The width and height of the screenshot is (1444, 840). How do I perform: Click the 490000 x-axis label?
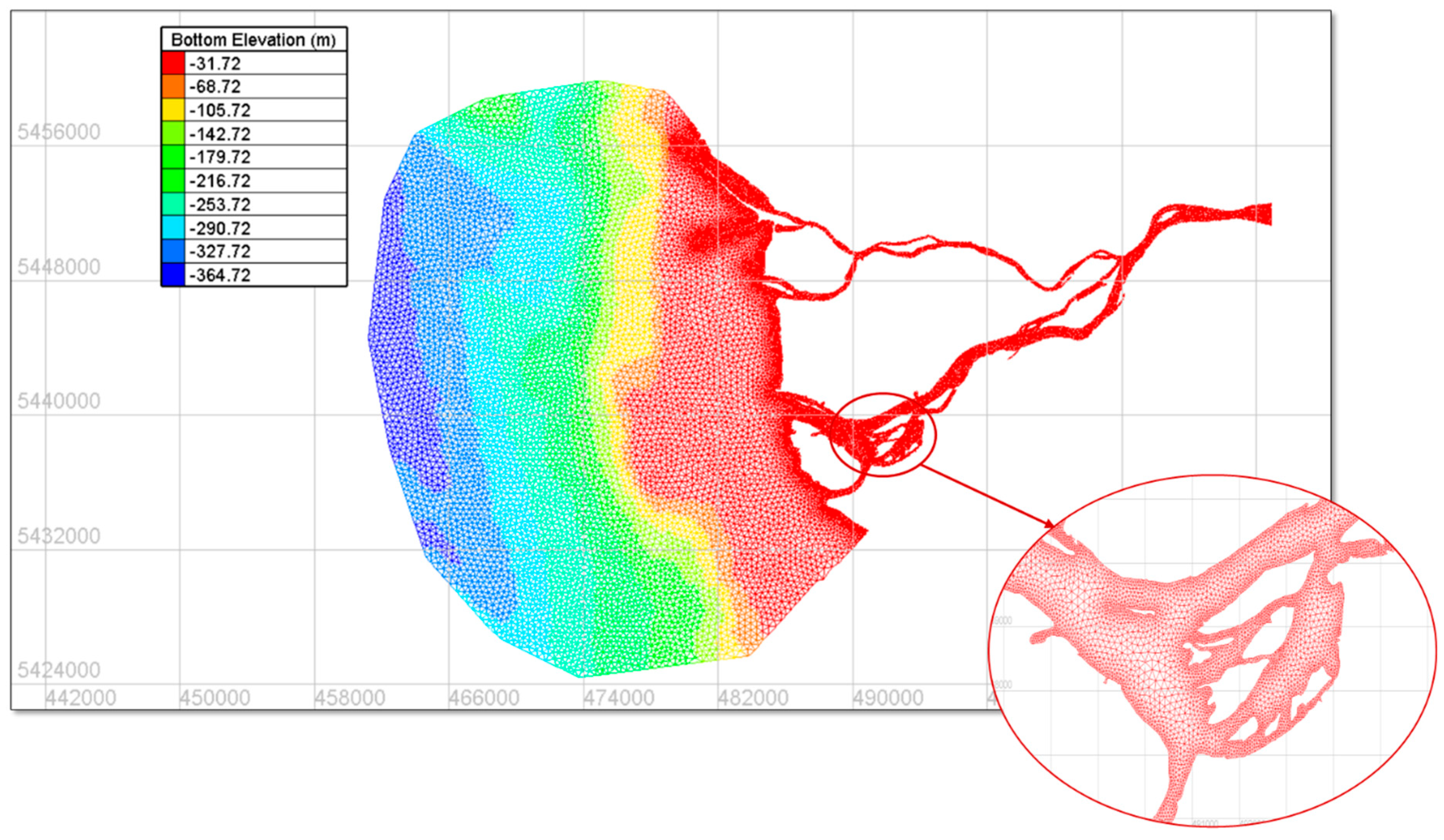click(887, 698)
